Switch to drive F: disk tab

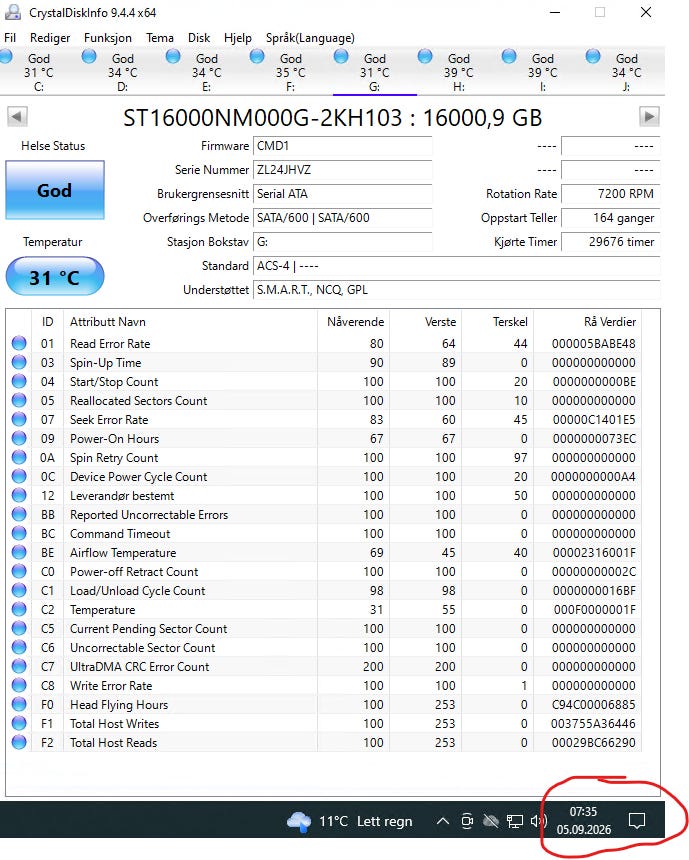[x=291, y=72]
